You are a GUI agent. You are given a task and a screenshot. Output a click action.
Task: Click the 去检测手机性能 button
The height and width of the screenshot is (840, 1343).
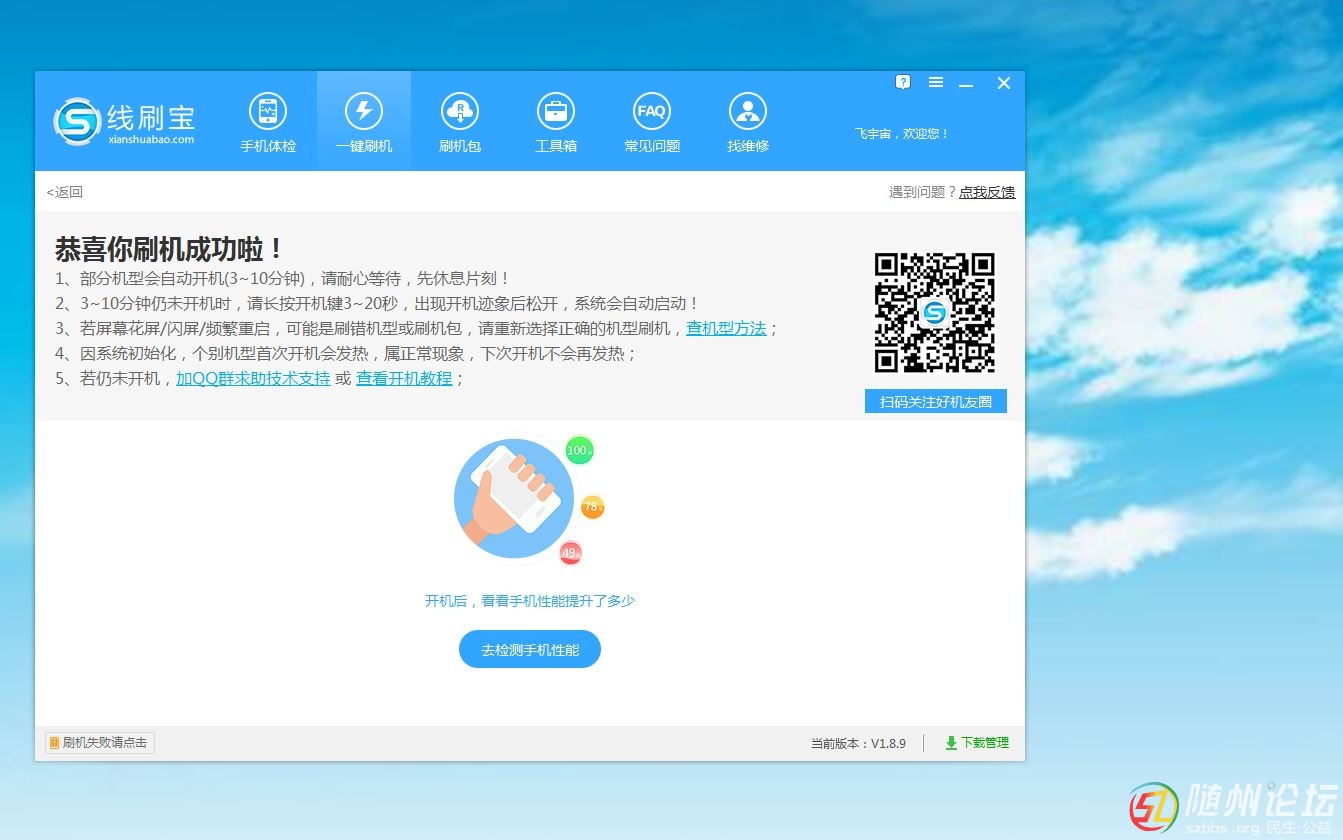[x=530, y=650]
